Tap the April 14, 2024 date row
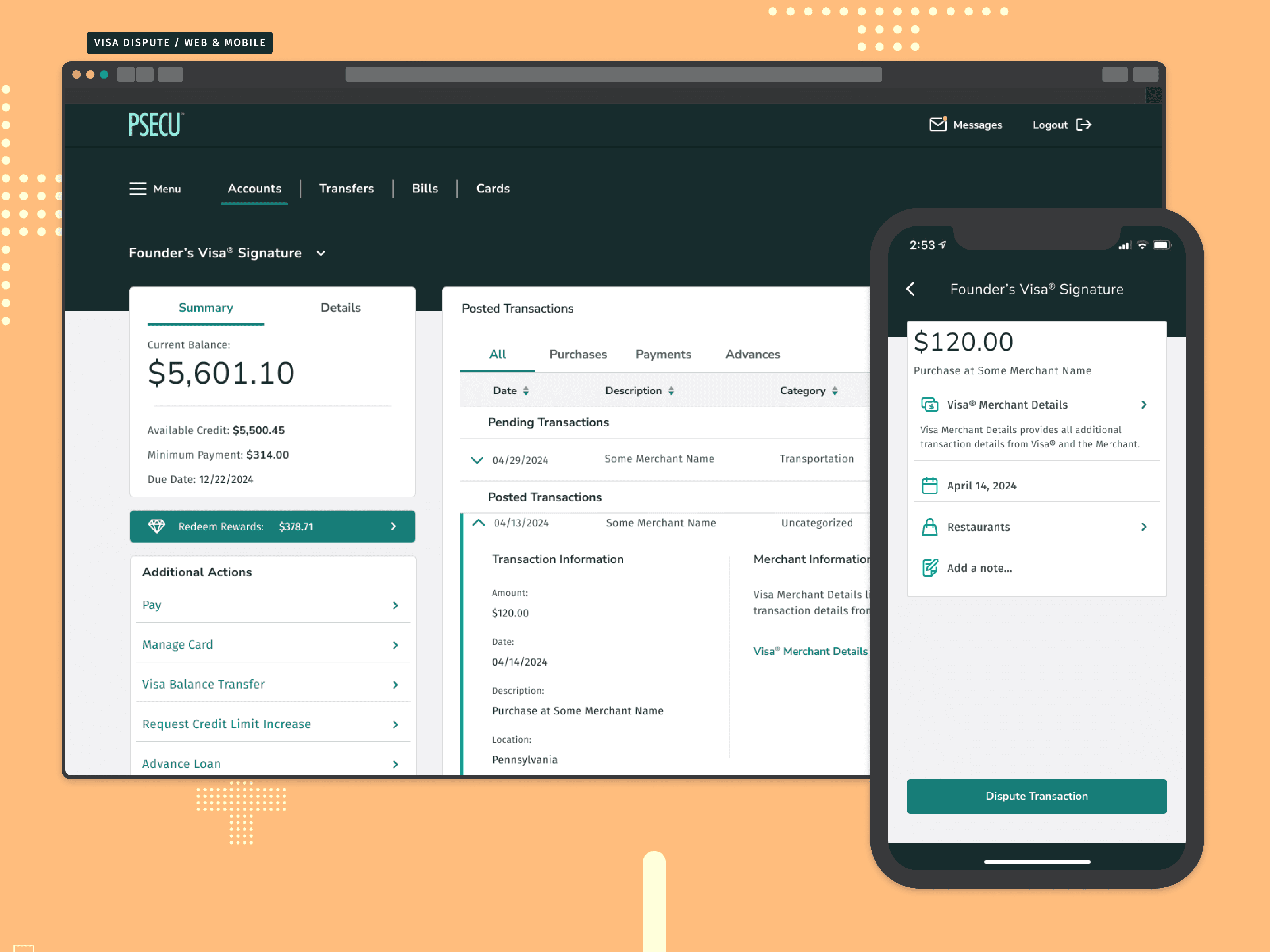 [1036, 486]
